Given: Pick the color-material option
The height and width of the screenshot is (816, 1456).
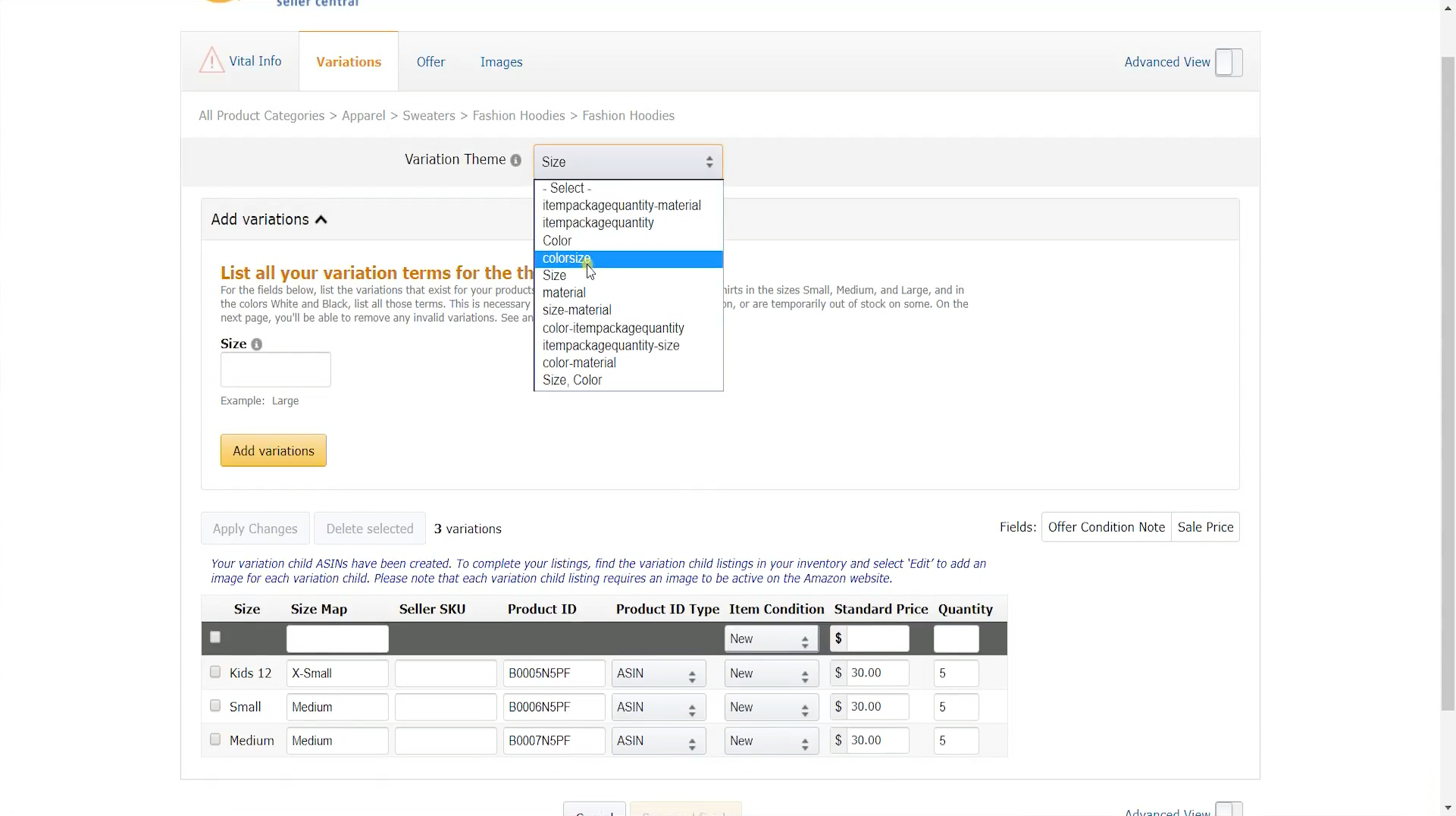Looking at the screenshot, I should (x=628, y=362).
